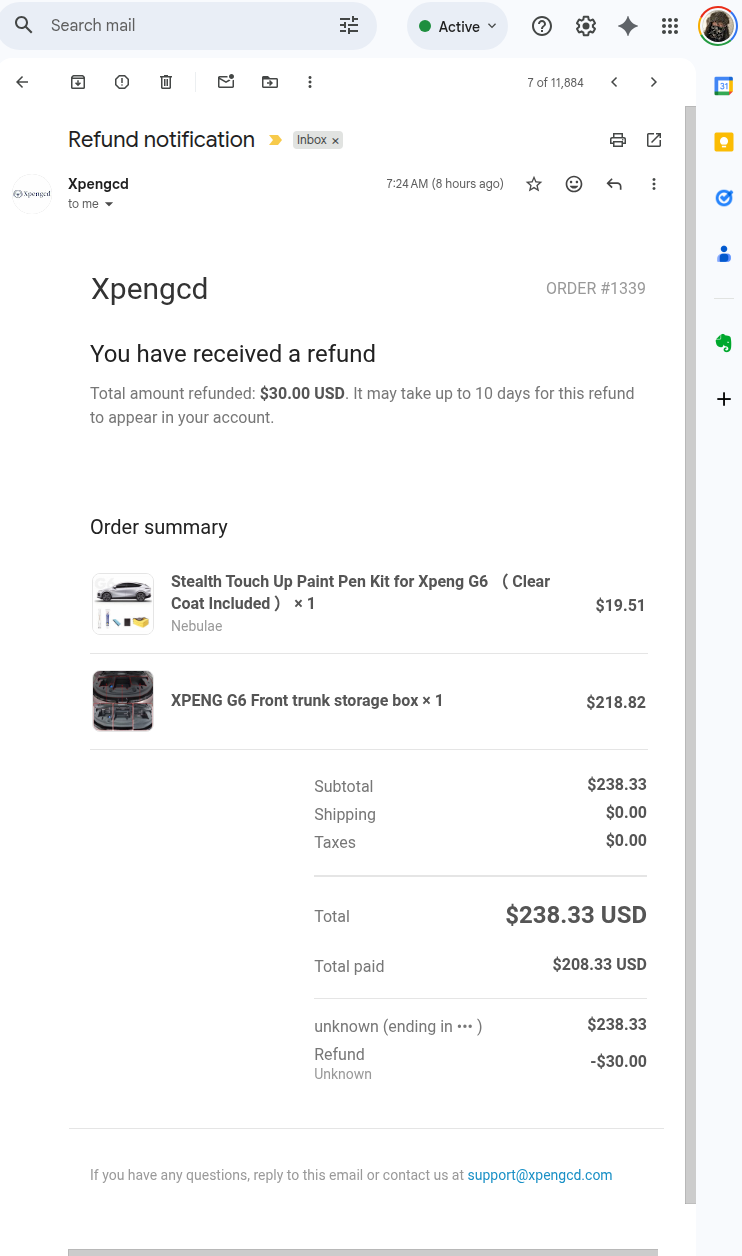
Task: Reply to Xpengcd's message
Action: tap(614, 184)
